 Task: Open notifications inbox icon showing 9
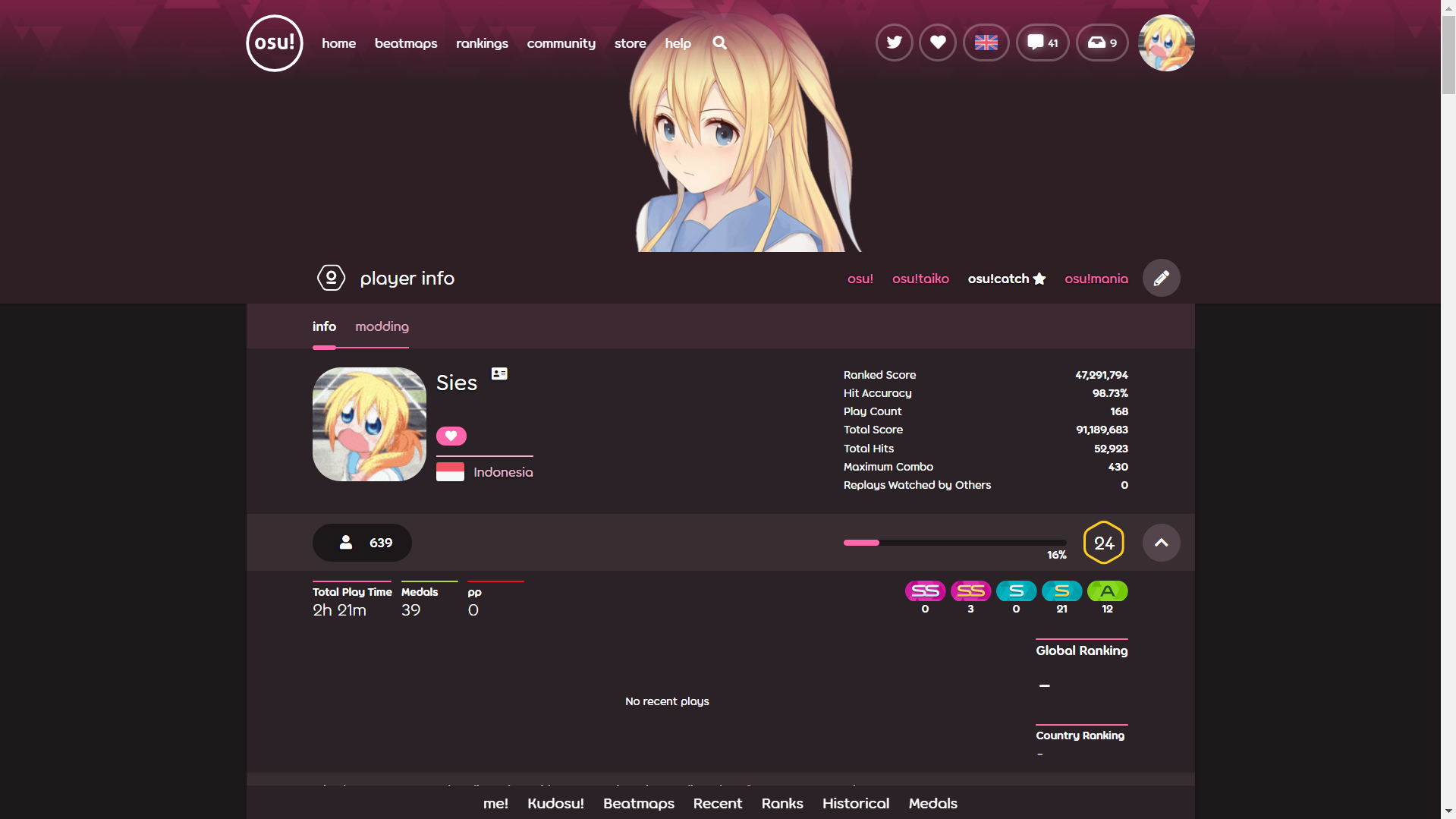[1102, 43]
